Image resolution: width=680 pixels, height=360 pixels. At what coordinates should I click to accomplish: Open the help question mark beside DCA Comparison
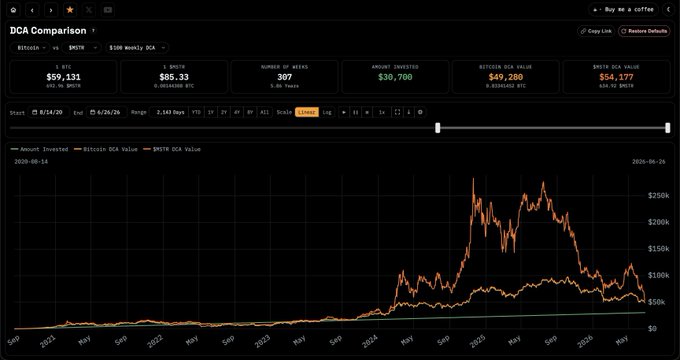click(93, 31)
